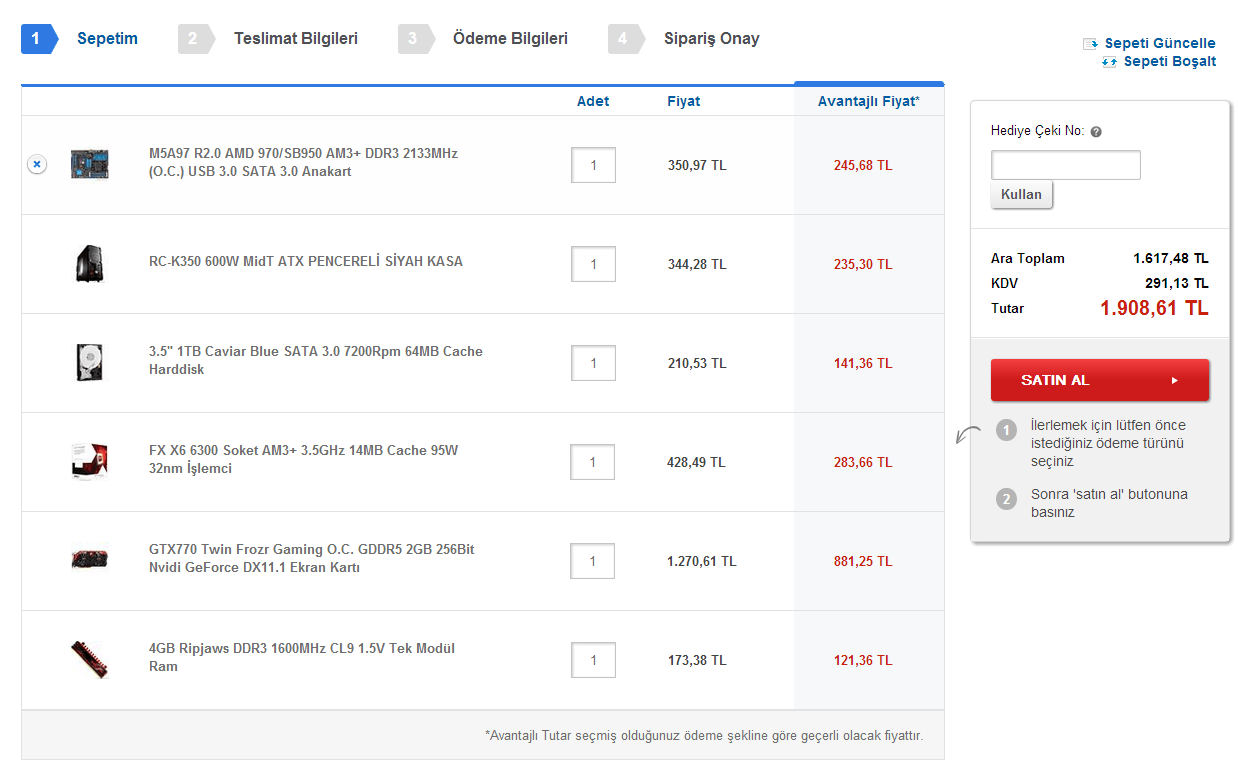Click the Sepeti Boşalt empty-cart icon
This screenshot has height=783, width=1238.
[x=1109, y=62]
